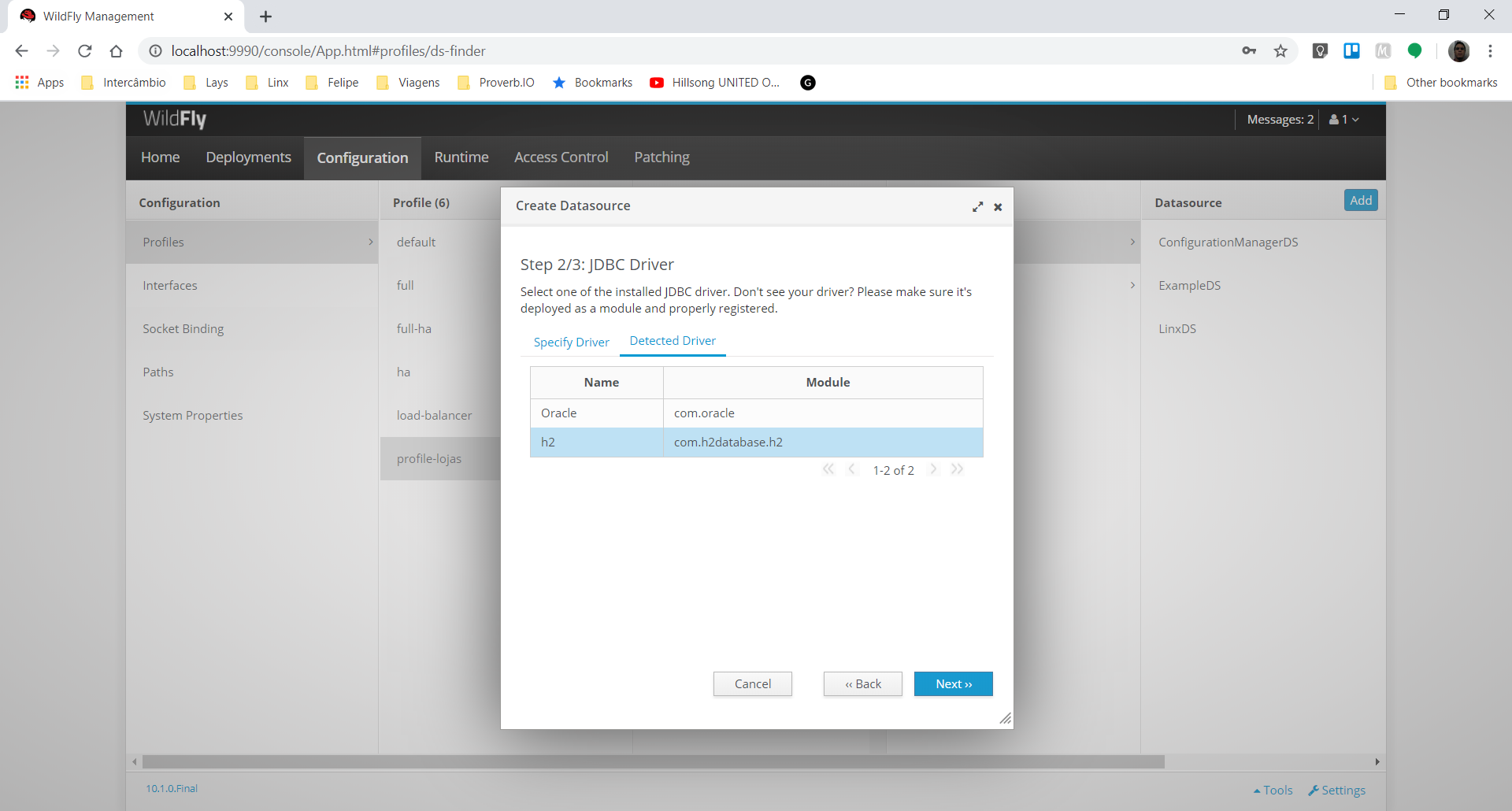Image resolution: width=1512 pixels, height=811 pixels.
Task: Click the scrollbar right arrow
Action: pyautogui.click(x=1377, y=762)
